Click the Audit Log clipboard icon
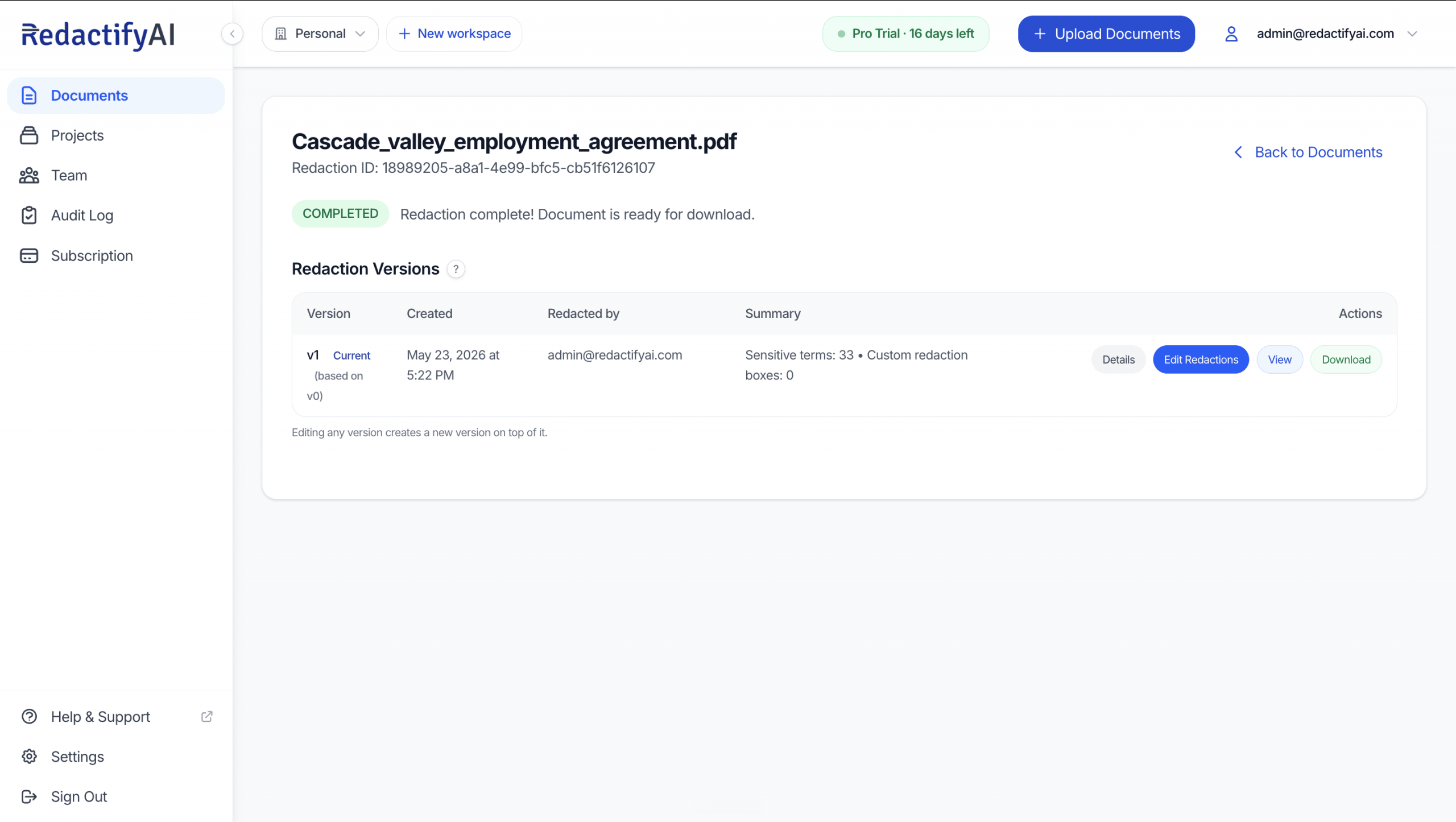 29,215
